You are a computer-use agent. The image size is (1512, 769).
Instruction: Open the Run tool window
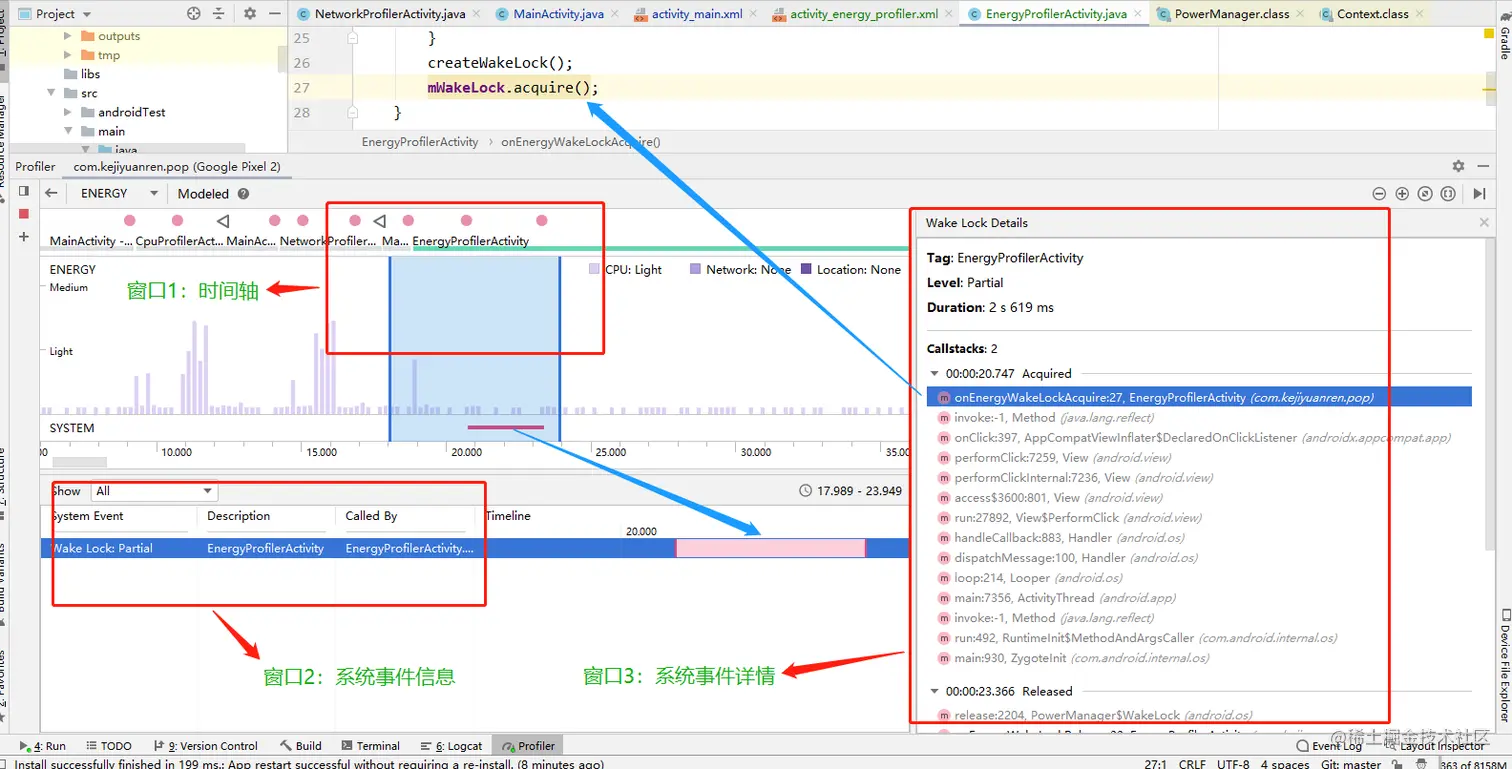click(42, 746)
